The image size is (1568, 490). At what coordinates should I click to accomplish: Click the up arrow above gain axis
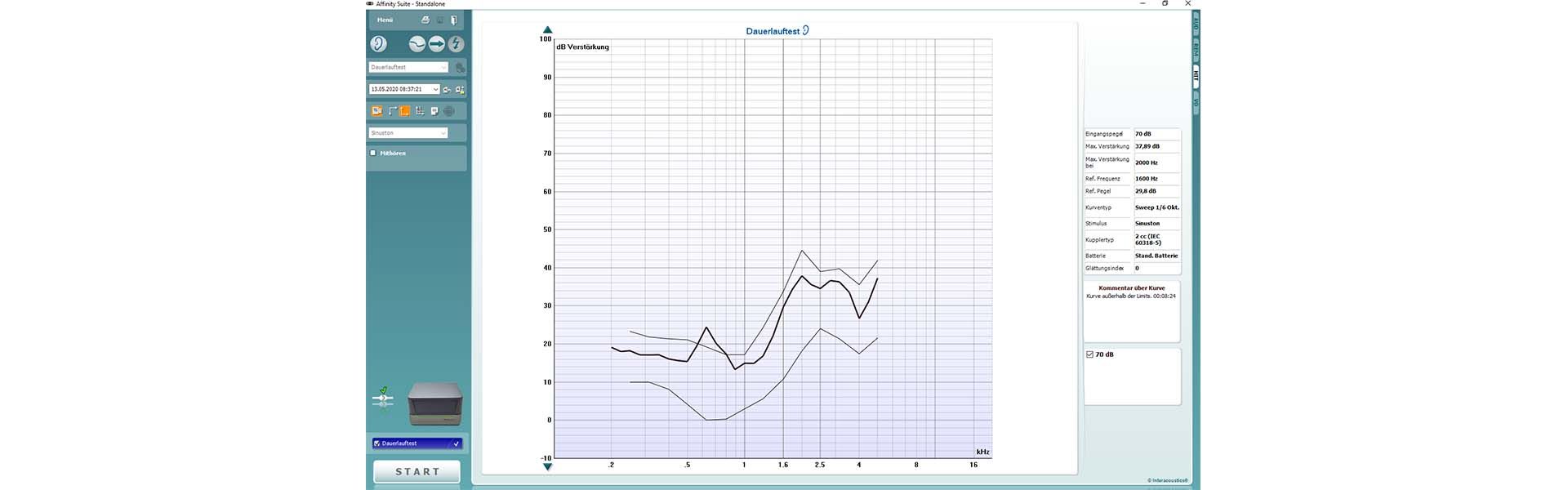[x=548, y=30]
